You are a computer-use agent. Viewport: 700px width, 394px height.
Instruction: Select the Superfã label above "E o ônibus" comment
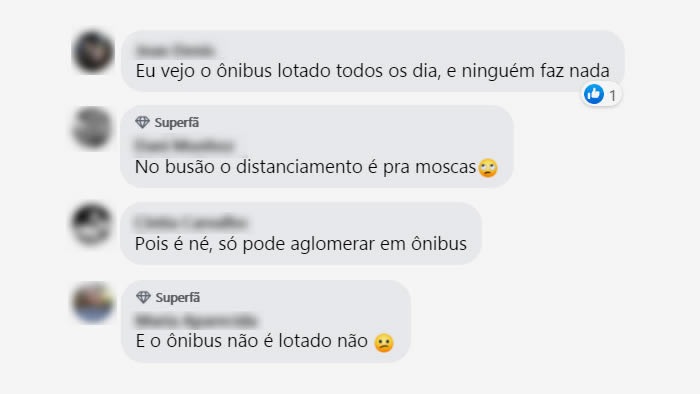[x=178, y=298]
